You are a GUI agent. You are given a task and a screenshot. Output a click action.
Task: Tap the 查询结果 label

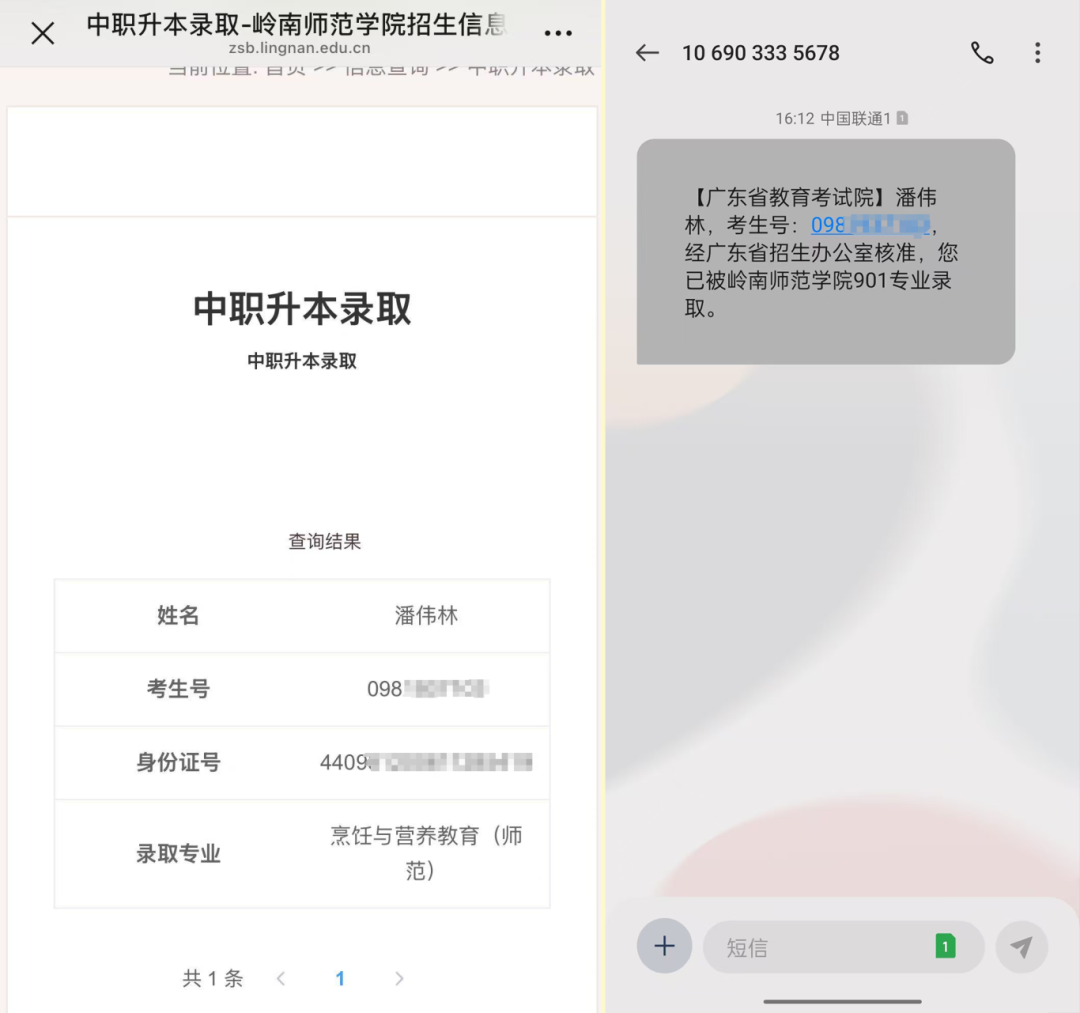coord(324,541)
